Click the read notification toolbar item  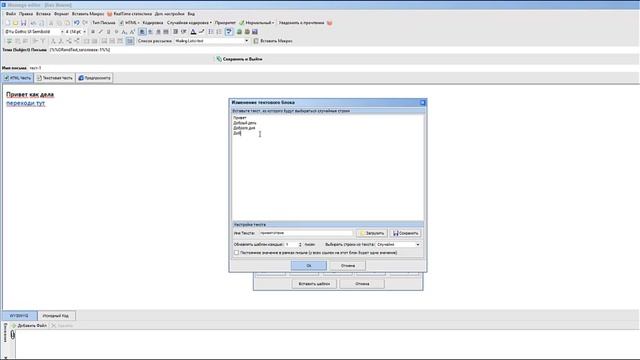[301, 23]
